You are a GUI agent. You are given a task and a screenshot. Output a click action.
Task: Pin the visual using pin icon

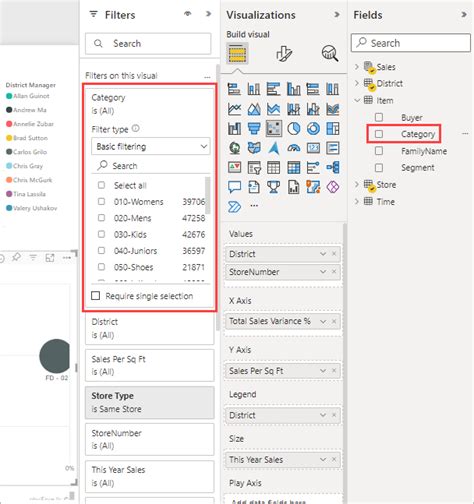pyautogui.click(x=16, y=257)
